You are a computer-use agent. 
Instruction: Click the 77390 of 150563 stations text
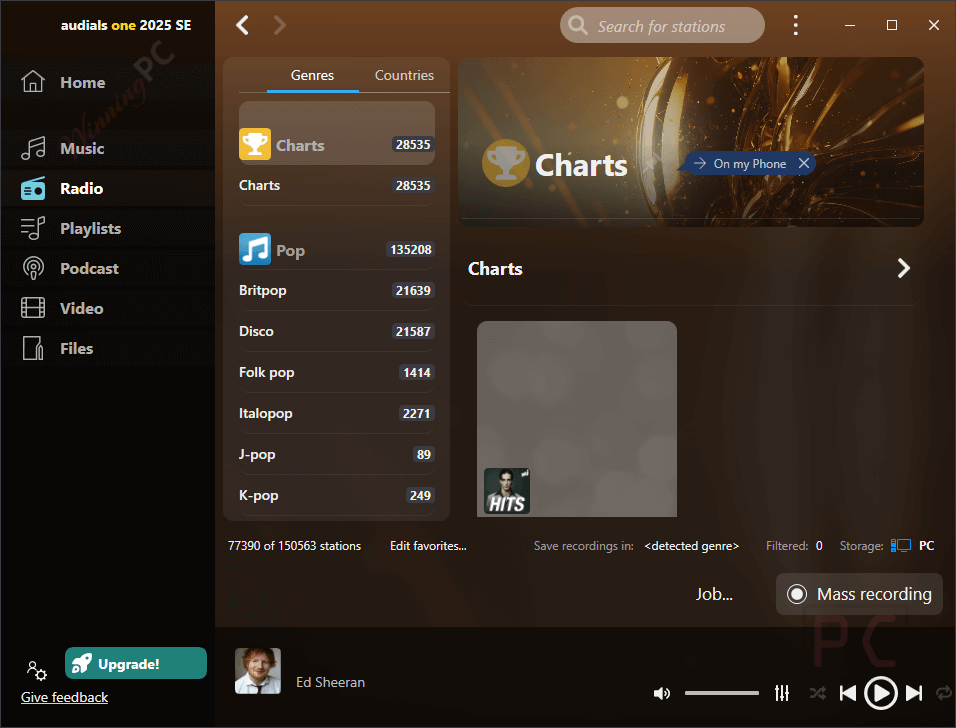(294, 546)
